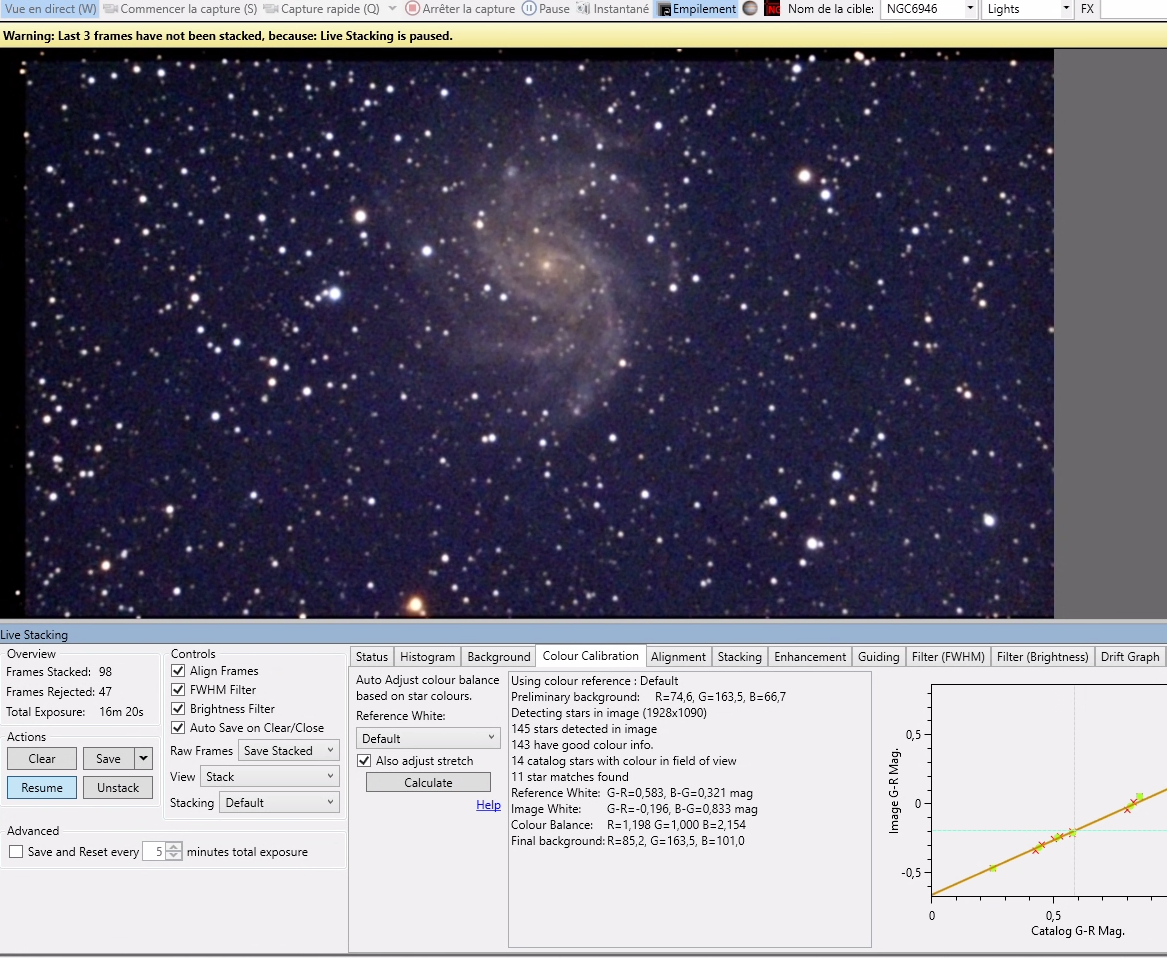This screenshot has width=1167, height=958.
Task: Open the Raw Frames Save Stacked dropdown
Action: pyautogui.click(x=289, y=750)
